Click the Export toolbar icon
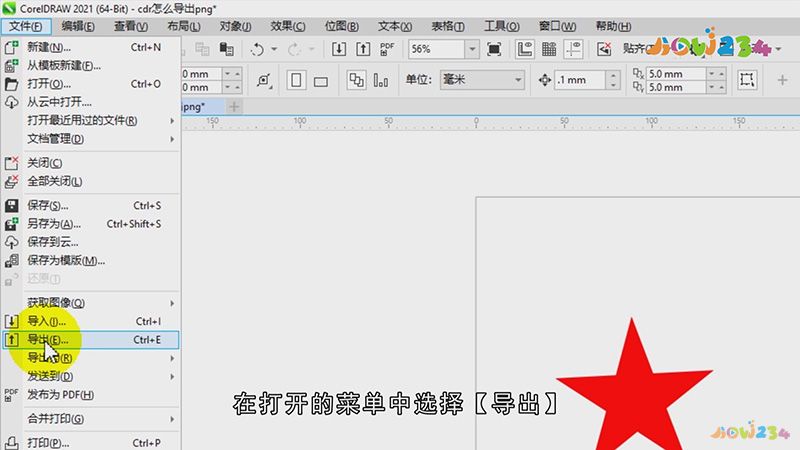The width and height of the screenshot is (800, 450). coord(363,49)
